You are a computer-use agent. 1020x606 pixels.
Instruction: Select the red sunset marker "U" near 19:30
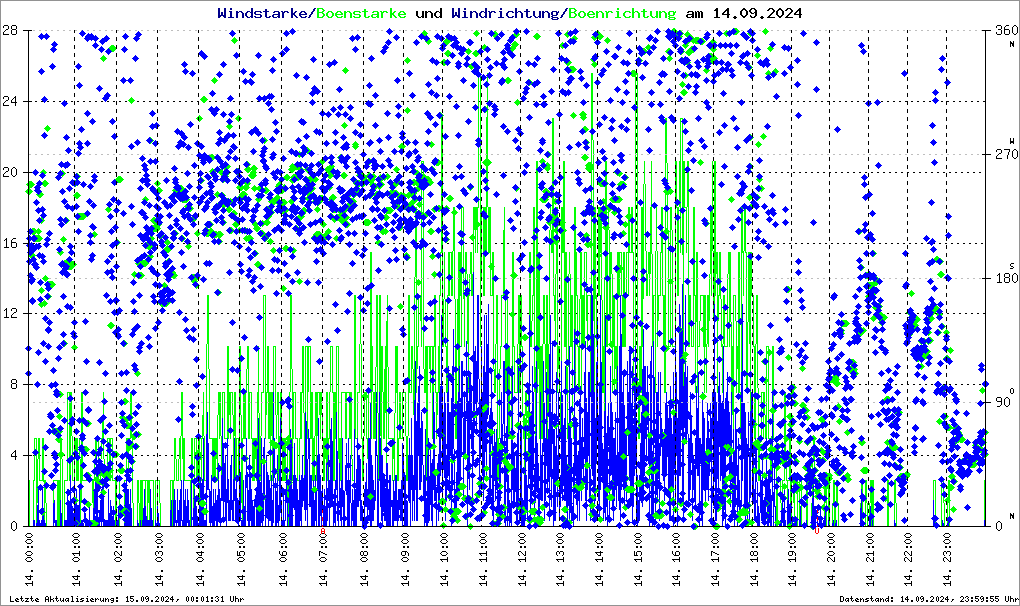(x=817, y=531)
